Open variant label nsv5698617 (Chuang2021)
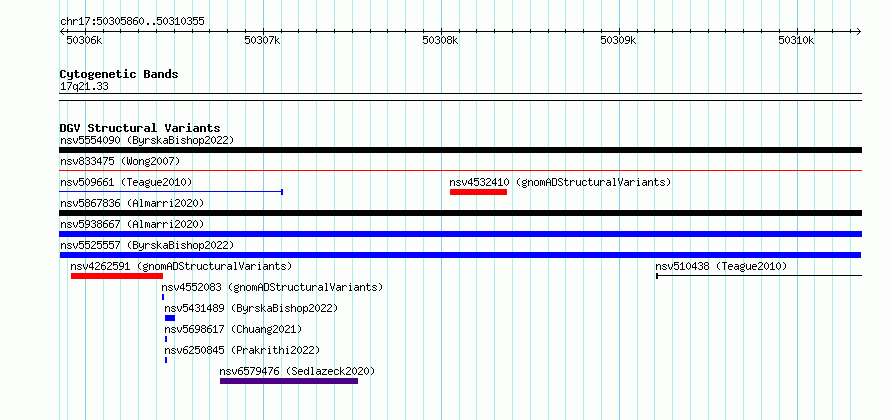Image resolution: width=890 pixels, height=420 pixels. point(233,329)
